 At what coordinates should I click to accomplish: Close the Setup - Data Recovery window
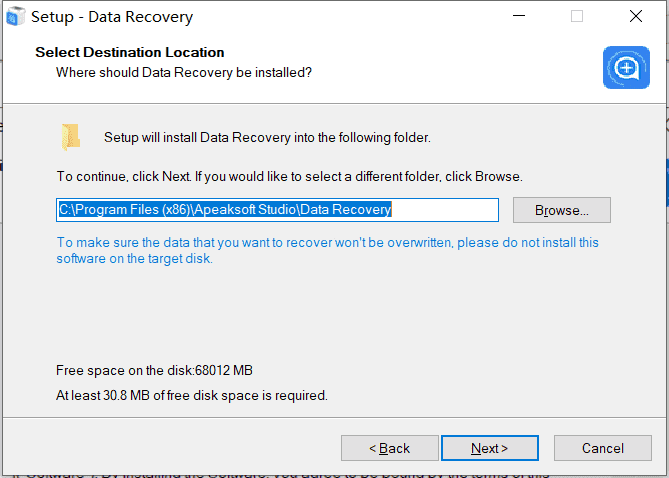tap(636, 16)
